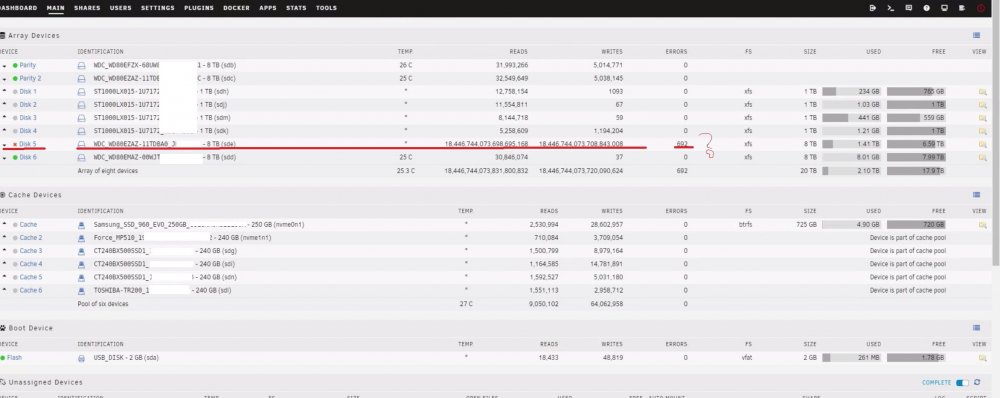
Task: Spin up Disk 3 using its arrow
Action: (4, 117)
